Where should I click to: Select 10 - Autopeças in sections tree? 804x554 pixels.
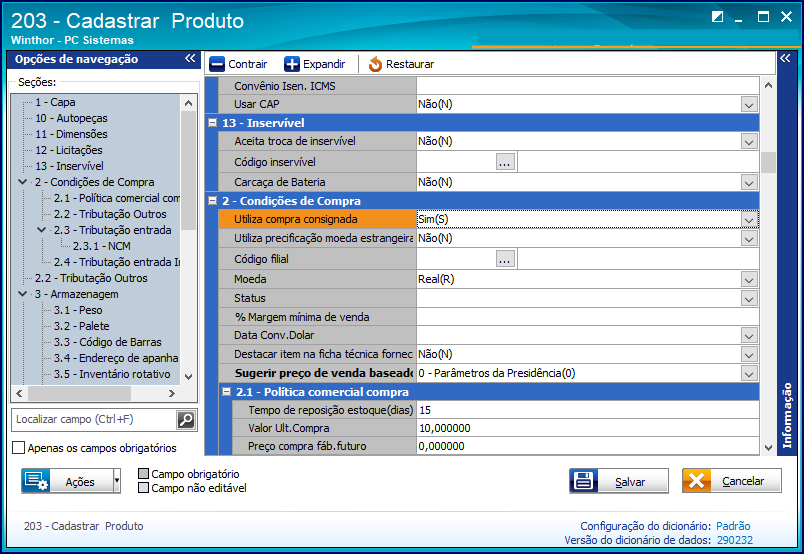point(71,118)
